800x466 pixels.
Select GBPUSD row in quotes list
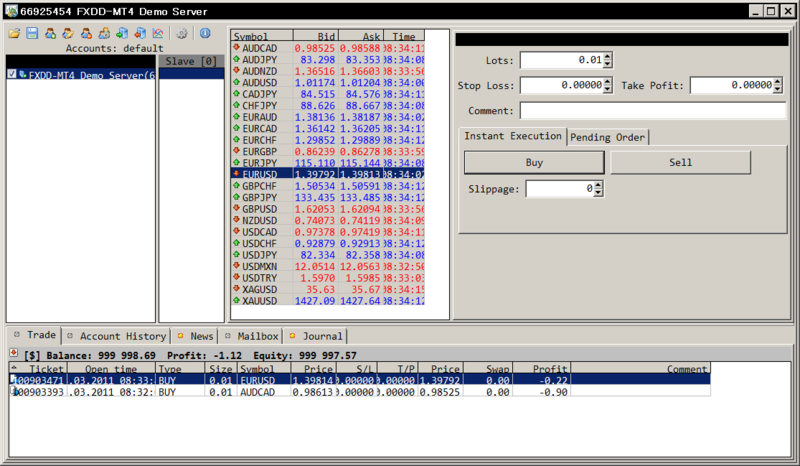pyautogui.click(x=328, y=209)
